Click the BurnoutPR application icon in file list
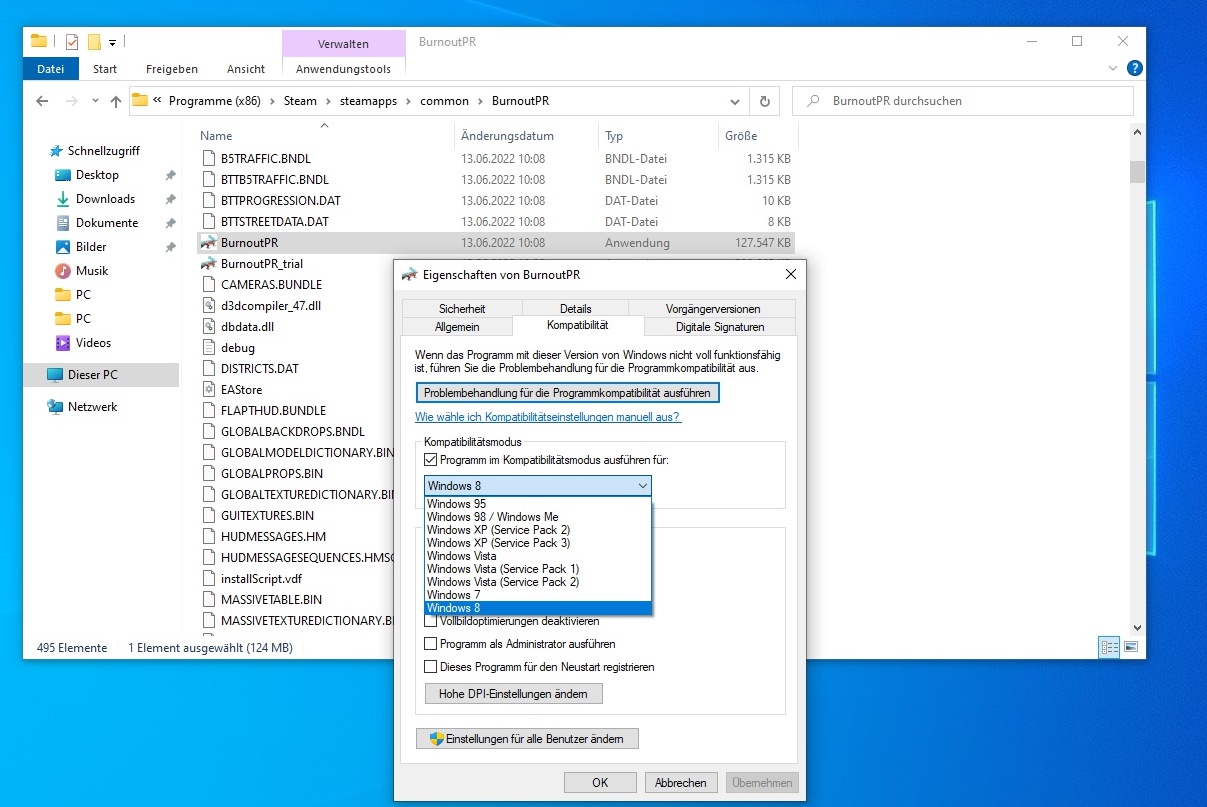The image size is (1207, 807). click(208, 243)
